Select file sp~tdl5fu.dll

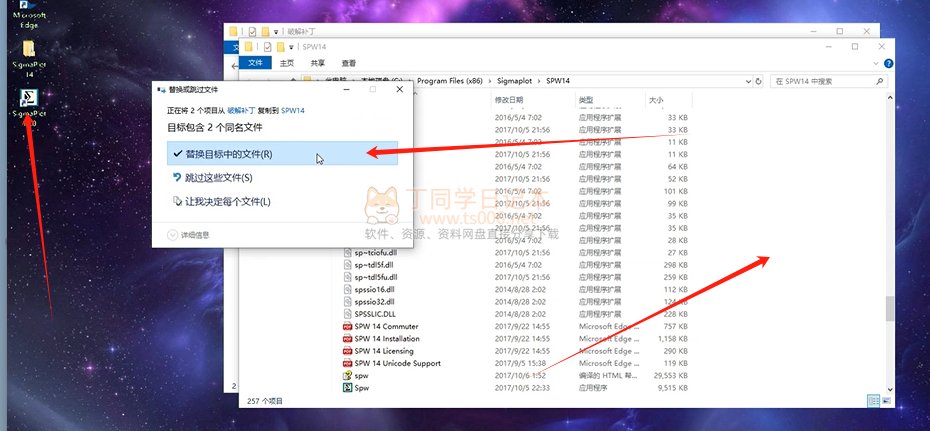click(x=376, y=277)
